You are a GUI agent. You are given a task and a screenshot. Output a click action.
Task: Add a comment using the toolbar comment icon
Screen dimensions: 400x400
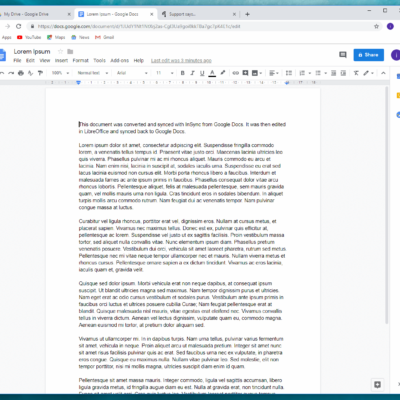(245, 73)
